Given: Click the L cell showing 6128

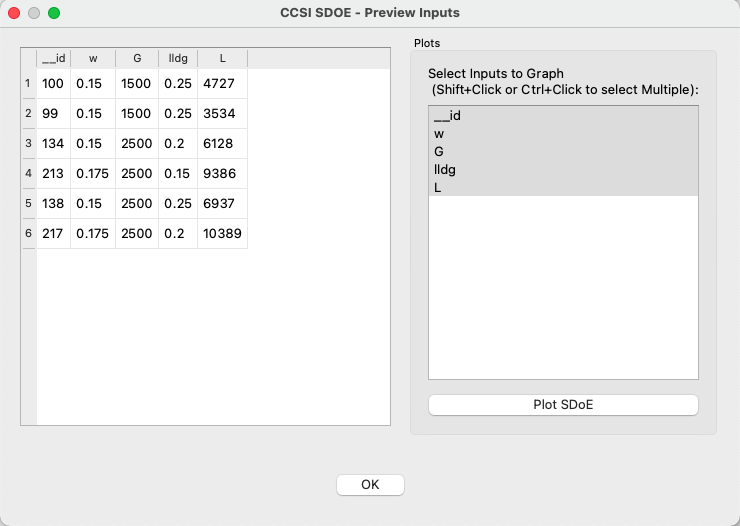Looking at the screenshot, I should coord(222,143).
